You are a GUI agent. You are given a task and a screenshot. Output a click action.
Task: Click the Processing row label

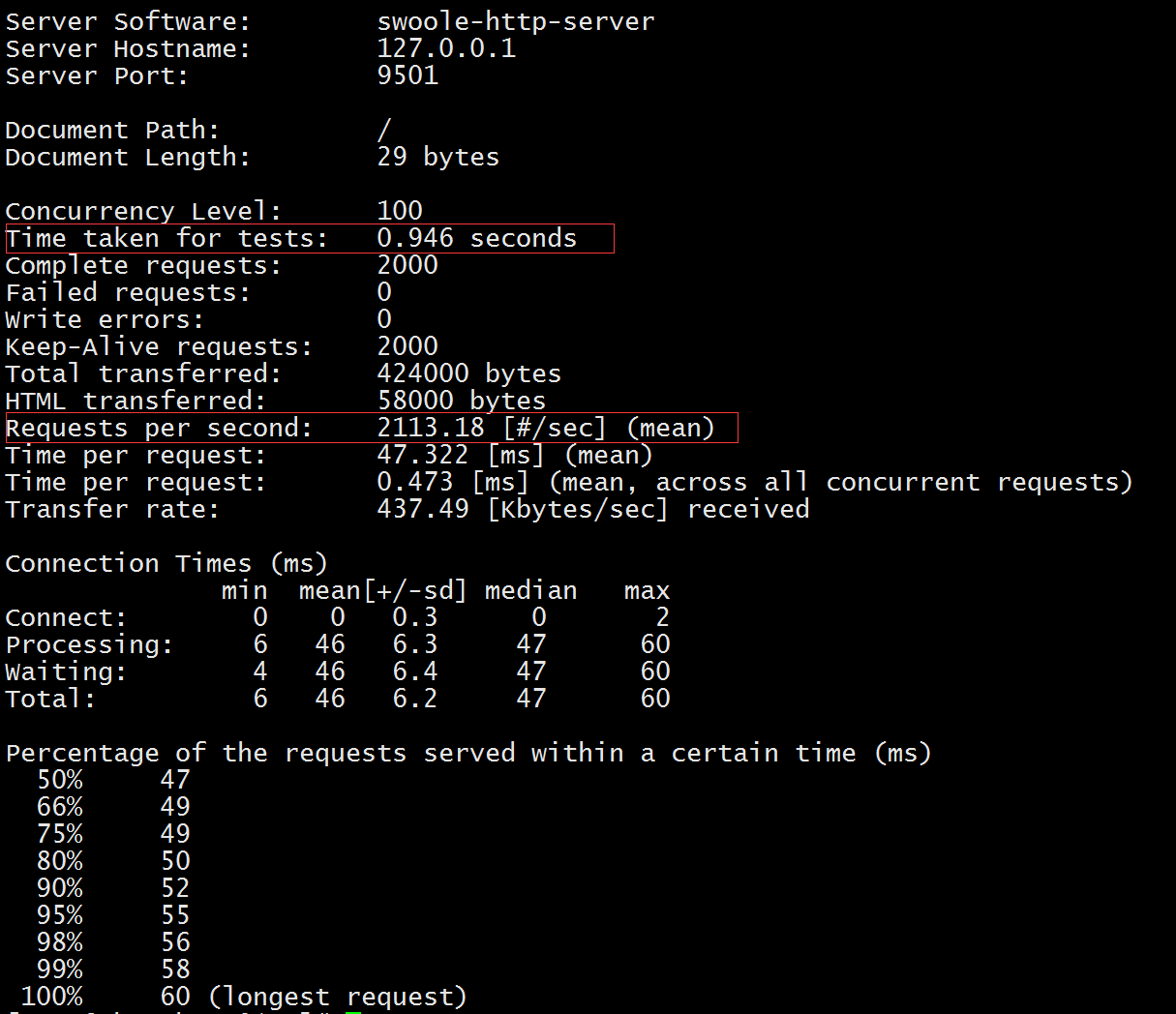coord(89,644)
